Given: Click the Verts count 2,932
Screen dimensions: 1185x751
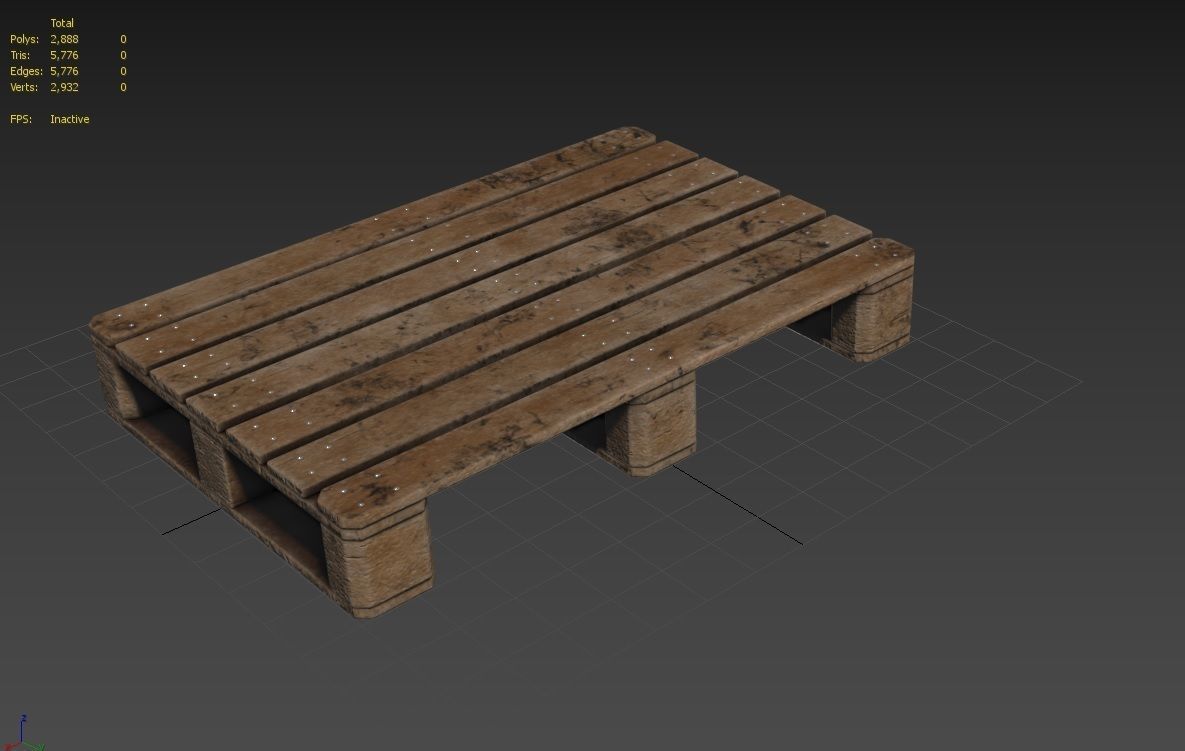Looking at the screenshot, I should [64, 87].
